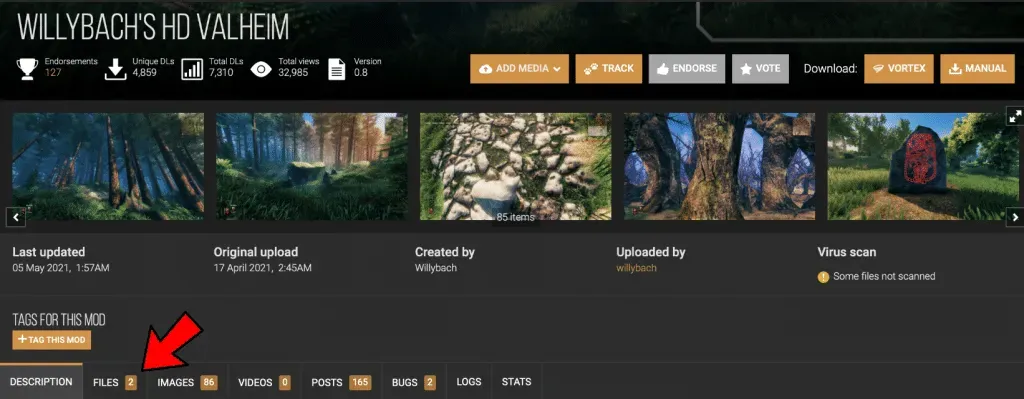This screenshot has height=399, width=1024.
Task: Click the Version document icon
Action: coord(336,69)
